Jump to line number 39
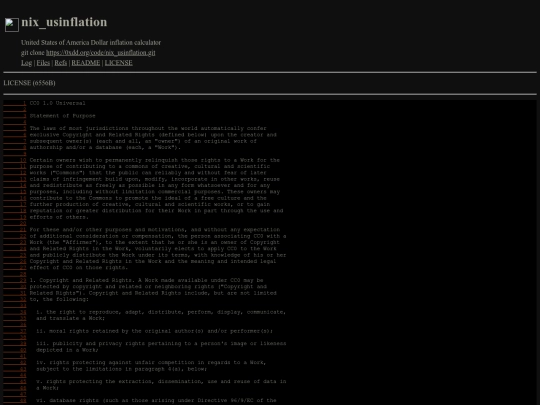Viewport: 540px width, 405px height. pyautogui.click(x=15, y=344)
